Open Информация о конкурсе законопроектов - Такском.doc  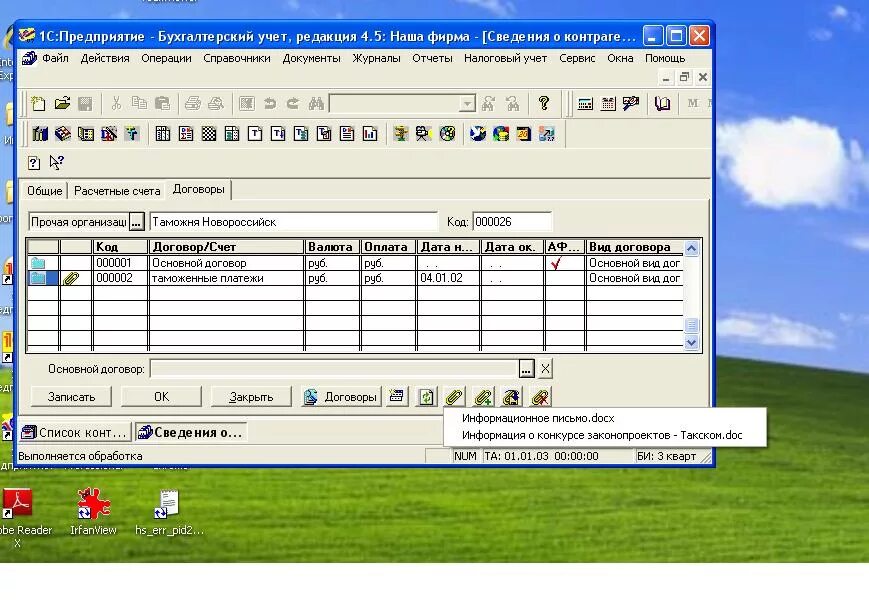coord(602,435)
